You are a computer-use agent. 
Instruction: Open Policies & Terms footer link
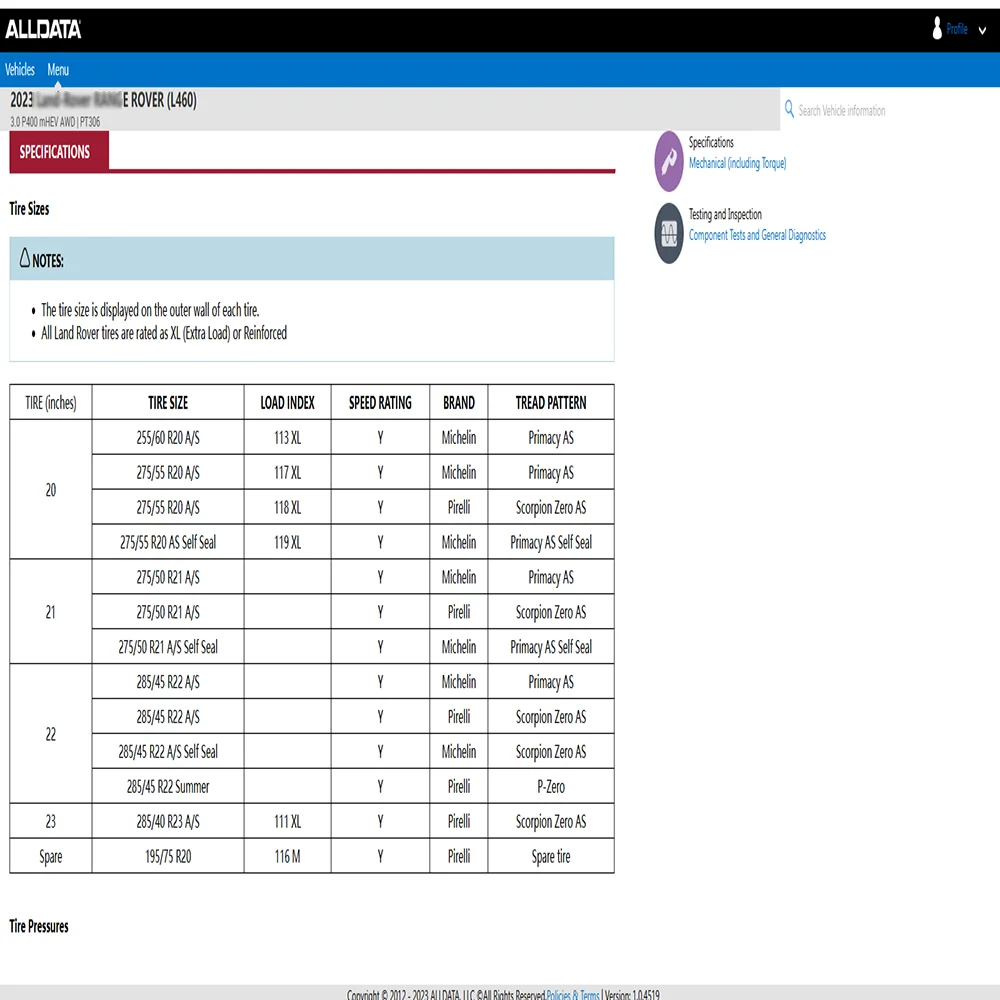tap(573, 994)
